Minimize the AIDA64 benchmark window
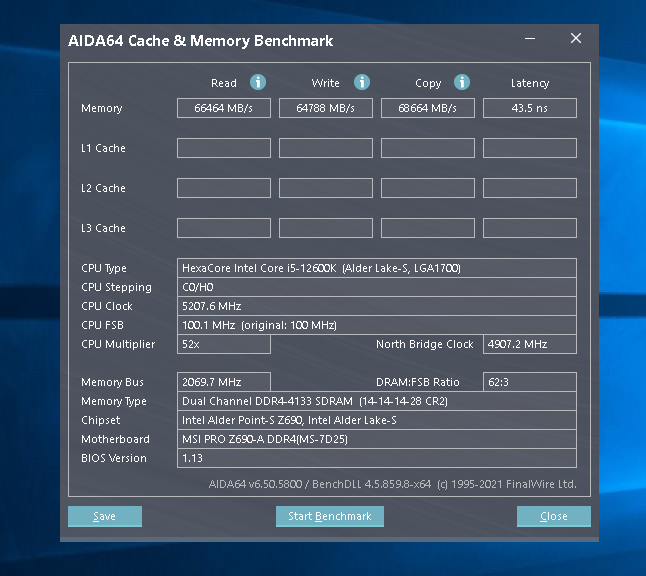This screenshot has height=576, width=646. [x=530, y=38]
